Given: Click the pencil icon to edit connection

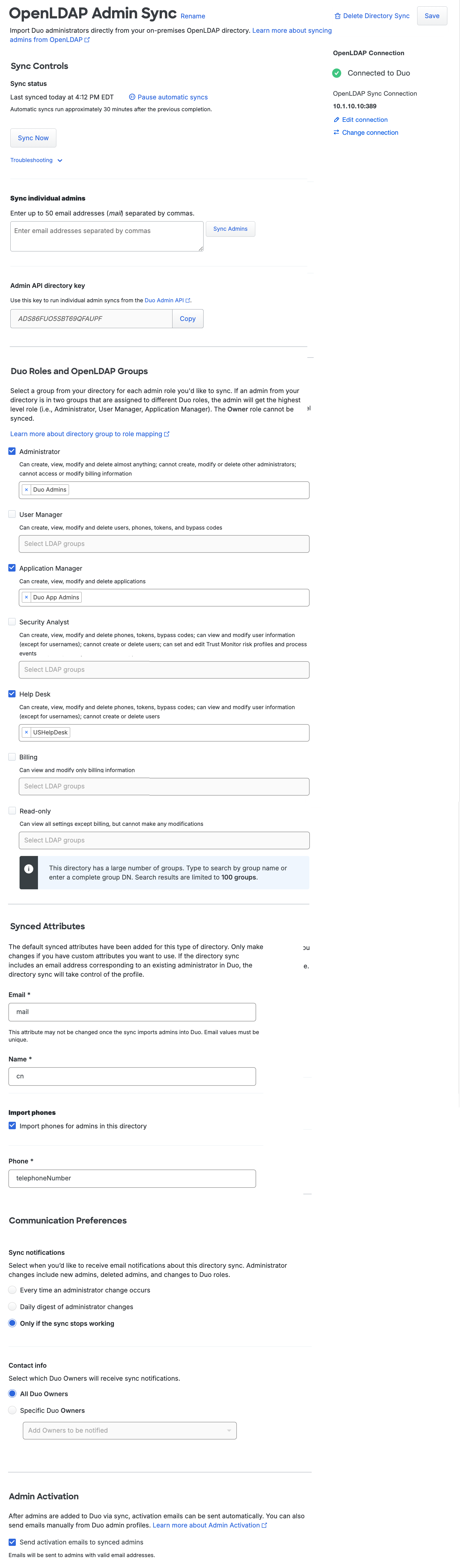Looking at the screenshot, I should click(x=337, y=119).
